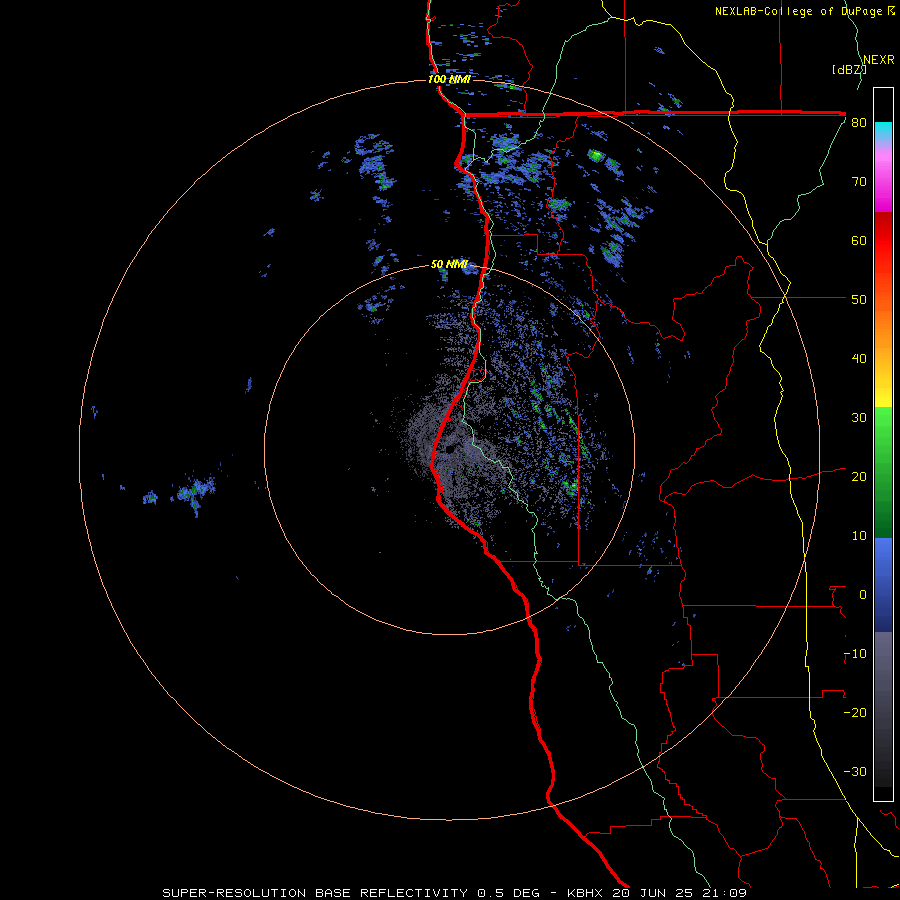Viewport: 900px width, 900px height.
Task: Click the KBHX station identifier in caption
Action: pos(587,893)
